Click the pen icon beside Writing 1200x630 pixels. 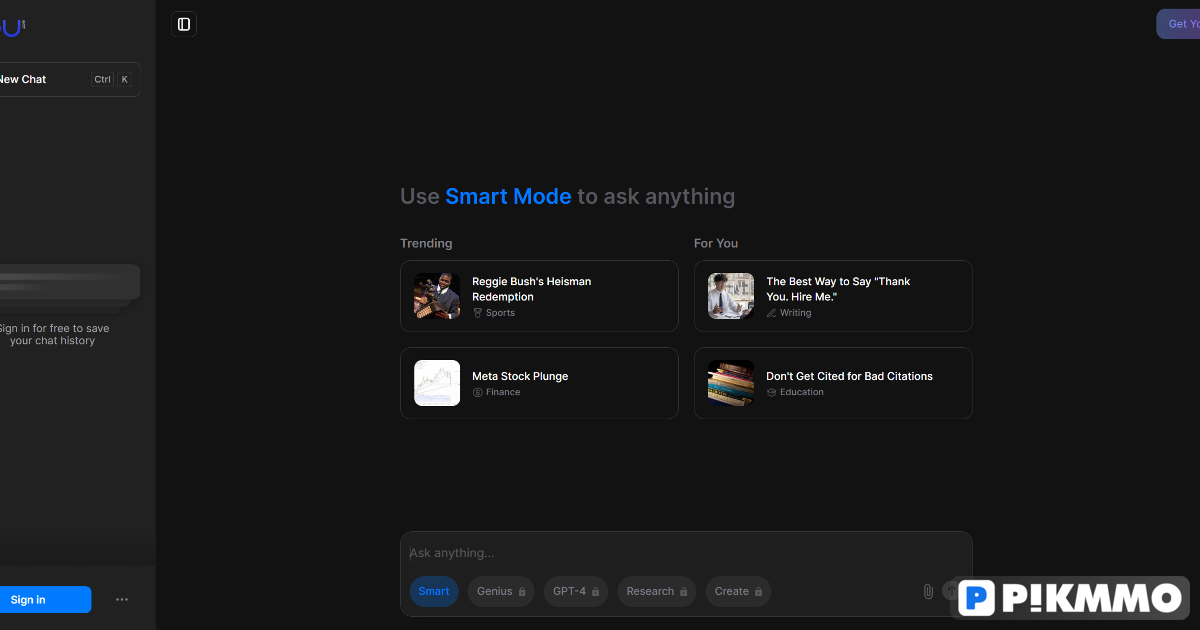(x=772, y=313)
